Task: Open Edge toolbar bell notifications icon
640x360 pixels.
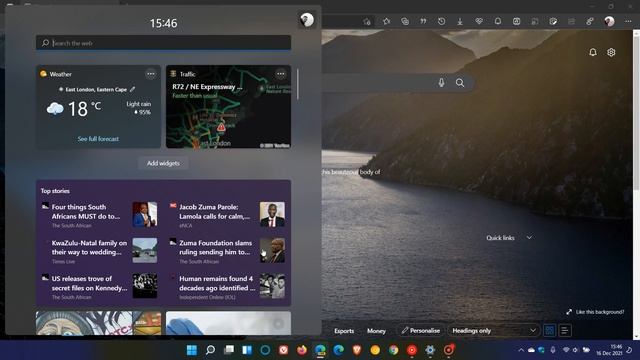Action: click(x=498, y=21)
